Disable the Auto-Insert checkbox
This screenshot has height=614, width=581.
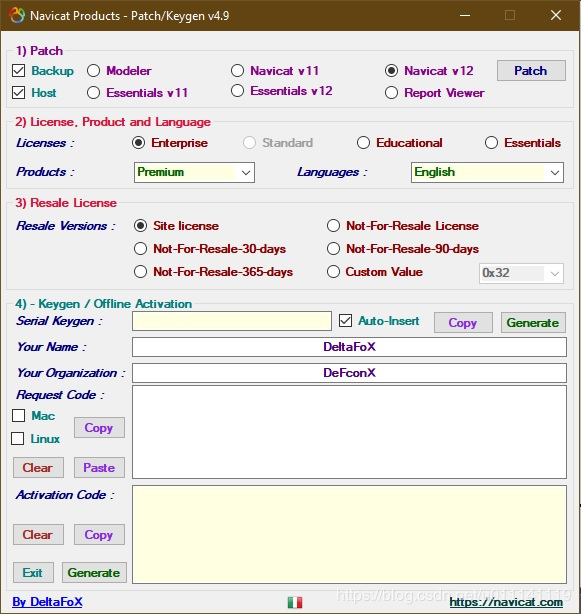click(345, 321)
